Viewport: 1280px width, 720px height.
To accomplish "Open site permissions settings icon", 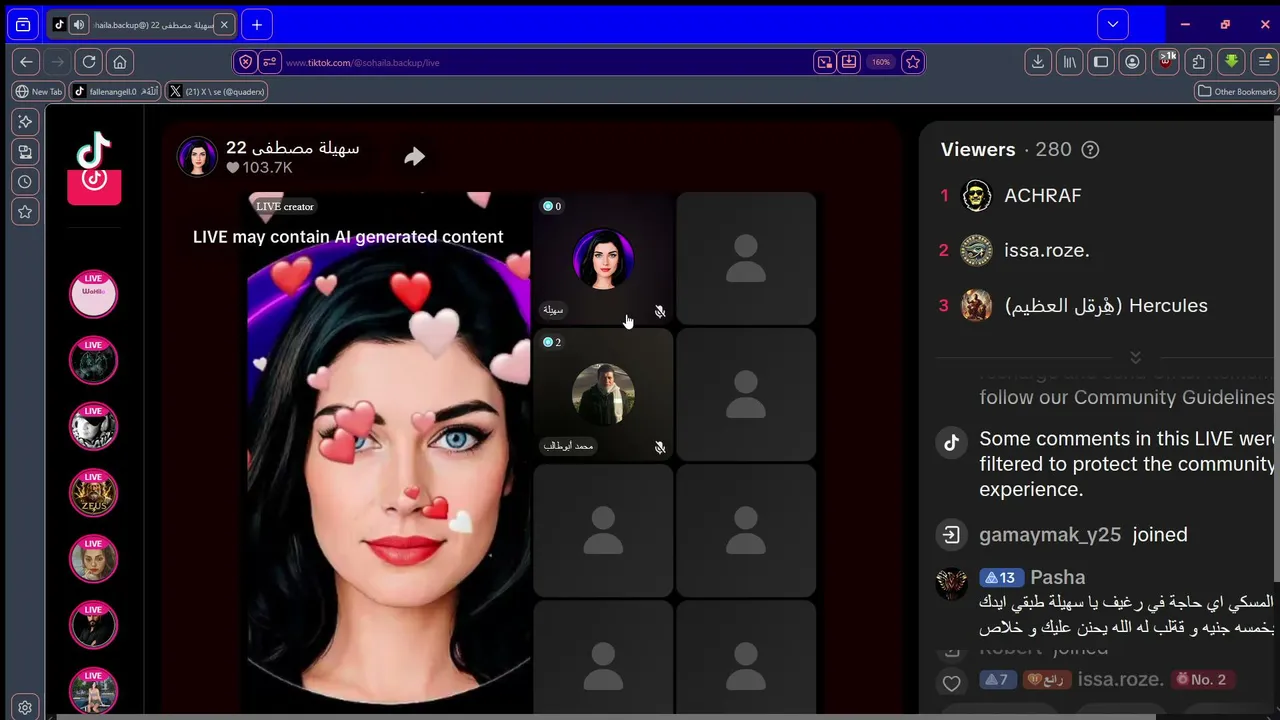I will [x=270, y=62].
